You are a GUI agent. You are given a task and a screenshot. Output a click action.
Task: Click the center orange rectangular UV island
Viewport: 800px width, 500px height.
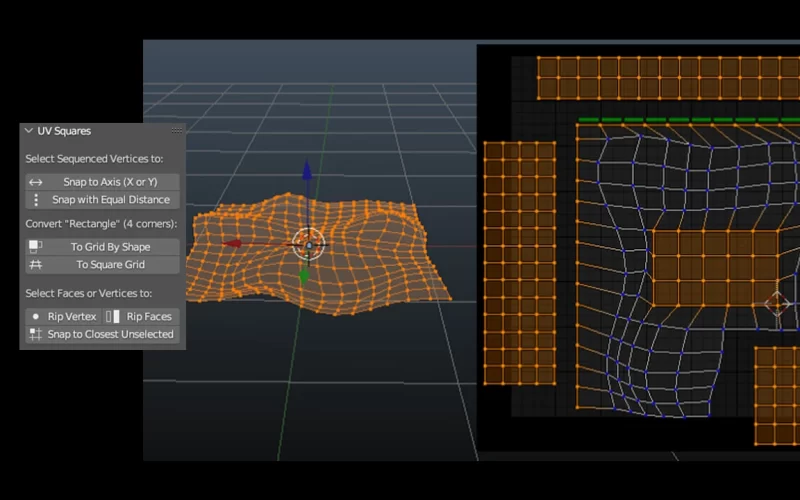pos(715,268)
